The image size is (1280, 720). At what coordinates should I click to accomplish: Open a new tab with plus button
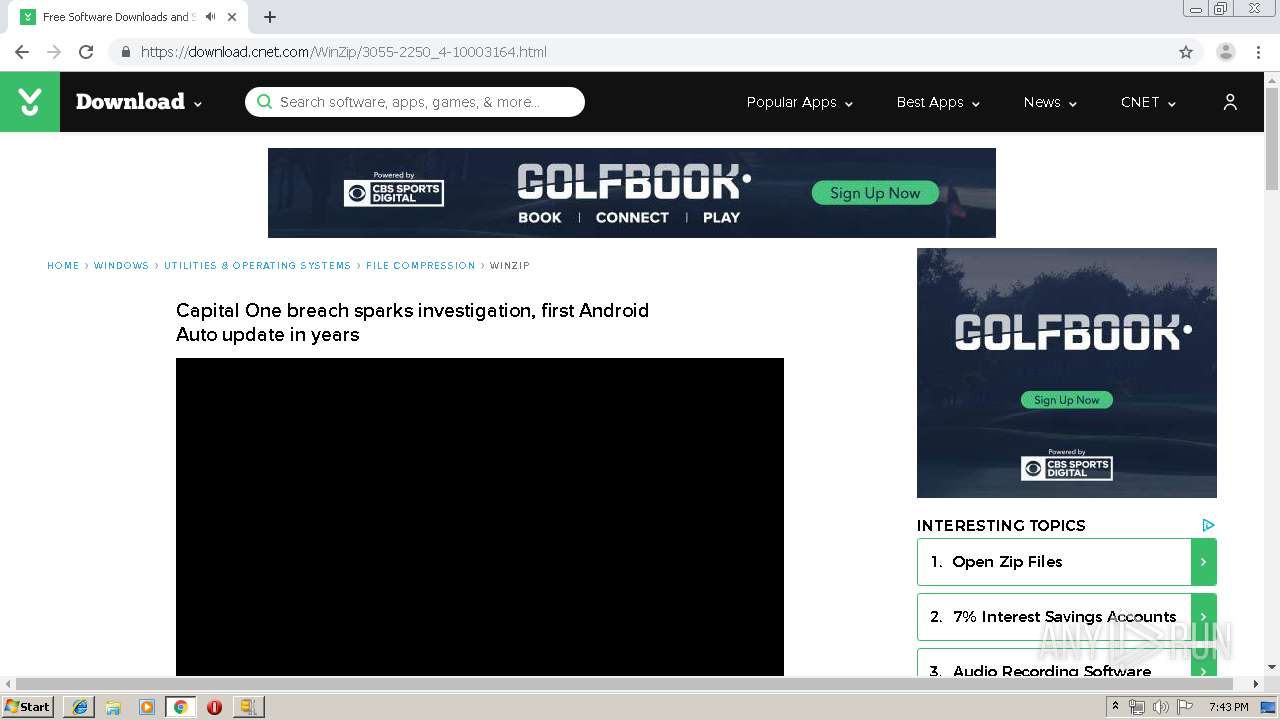[x=270, y=17]
